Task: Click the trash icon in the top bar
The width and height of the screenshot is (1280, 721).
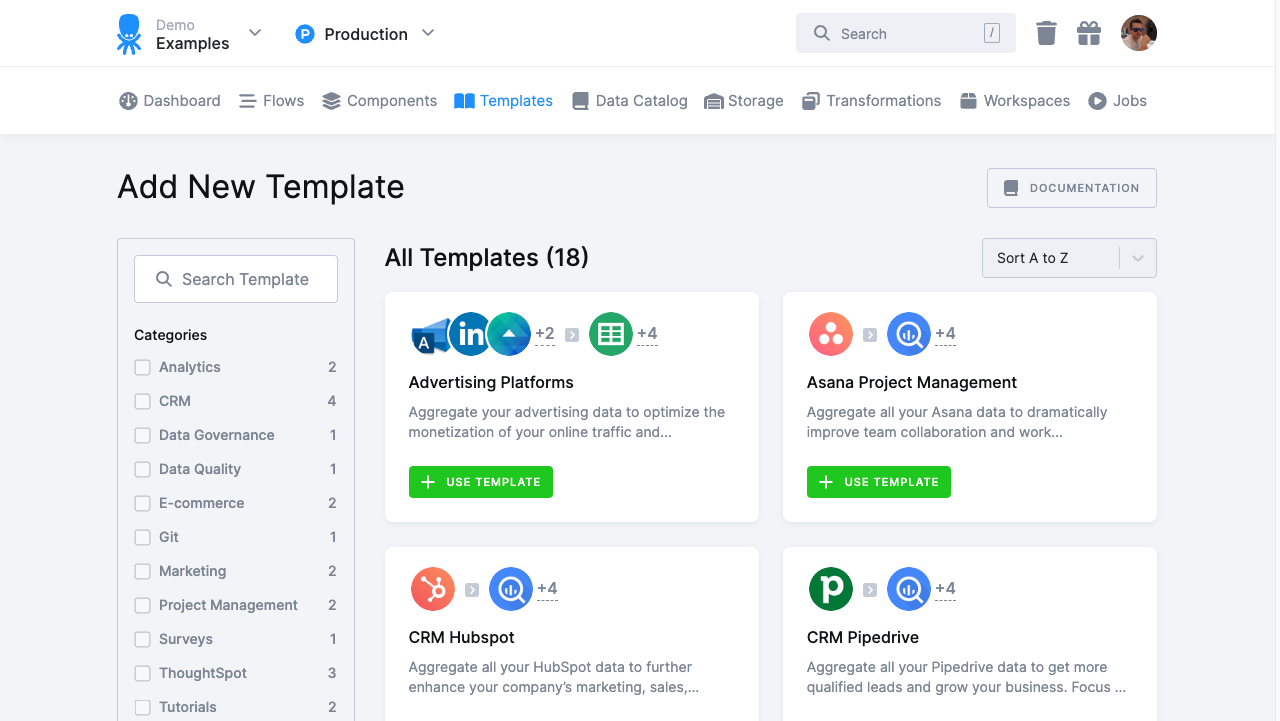Action: coord(1046,33)
